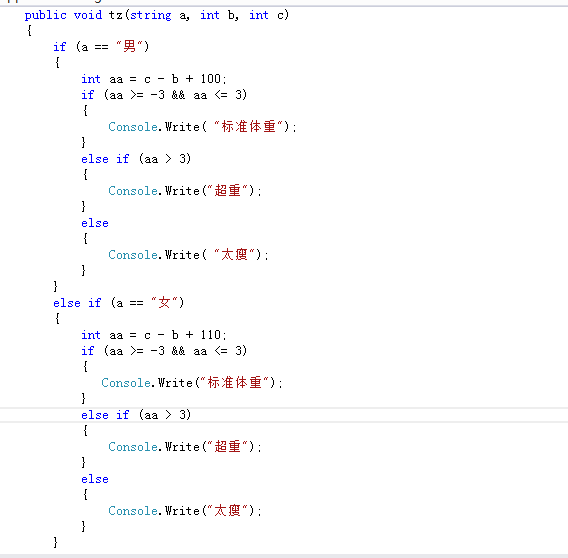
Task: Click the 'string' parameter type
Action: (151, 15)
